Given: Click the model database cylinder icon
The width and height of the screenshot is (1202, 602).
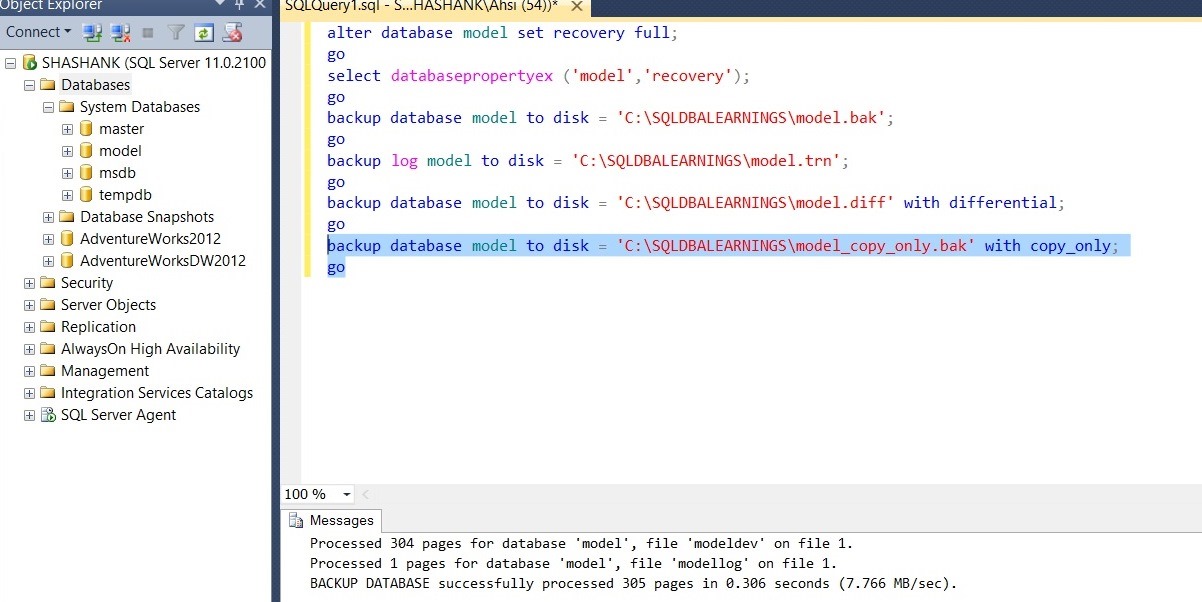Looking at the screenshot, I should tap(86, 151).
